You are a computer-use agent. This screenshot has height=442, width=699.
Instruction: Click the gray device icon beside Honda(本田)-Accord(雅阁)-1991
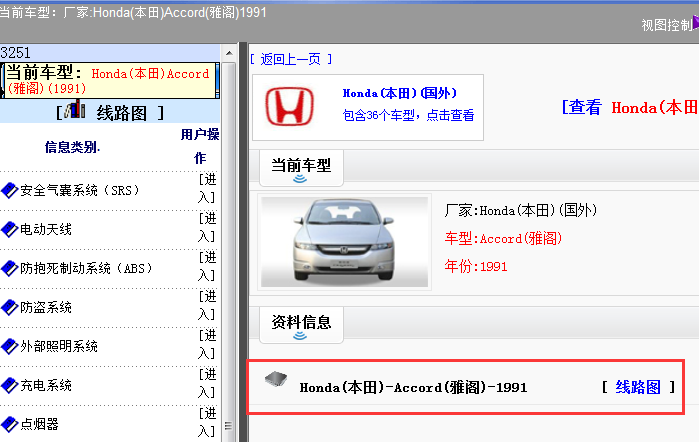[276, 379]
